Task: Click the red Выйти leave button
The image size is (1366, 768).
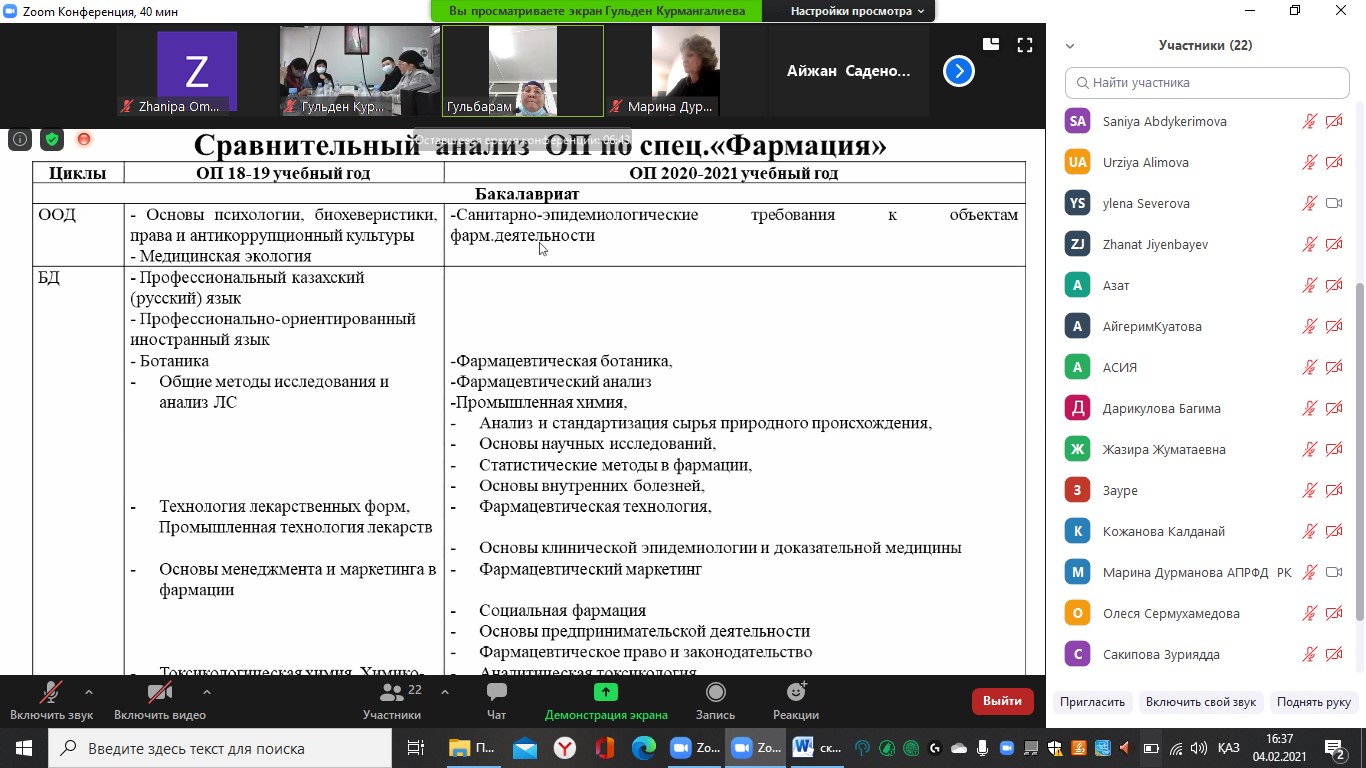Action: [x=1002, y=701]
